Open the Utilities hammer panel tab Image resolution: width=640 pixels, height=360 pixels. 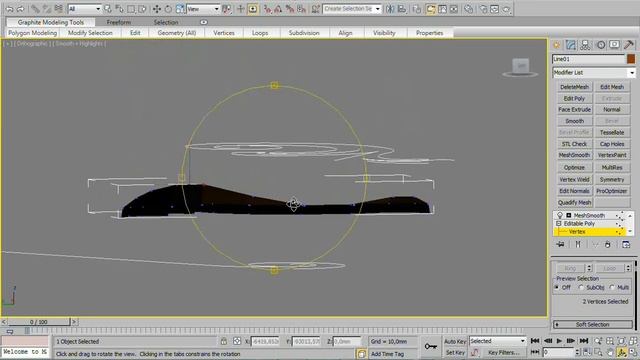click(629, 45)
